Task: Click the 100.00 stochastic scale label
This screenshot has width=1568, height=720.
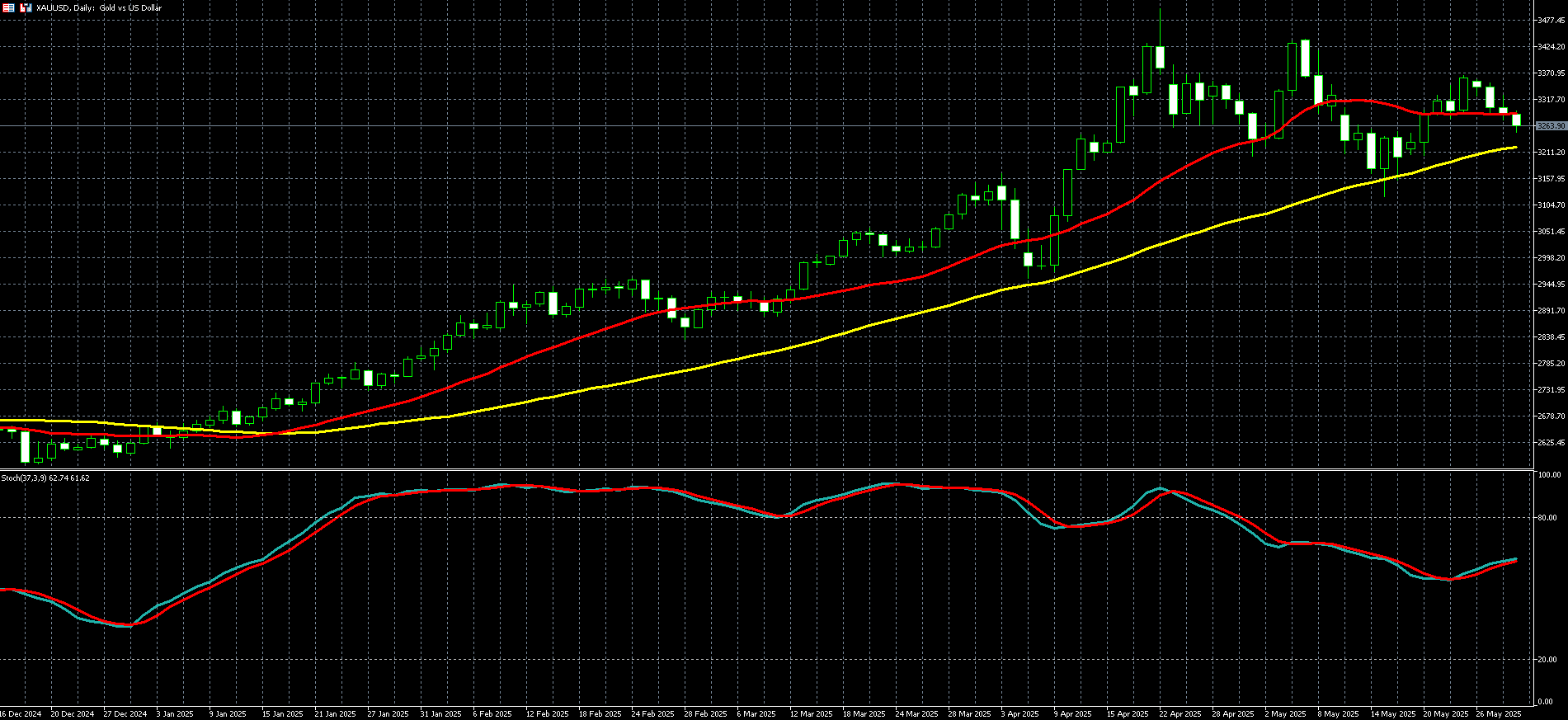Action: click(x=1549, y=475)
